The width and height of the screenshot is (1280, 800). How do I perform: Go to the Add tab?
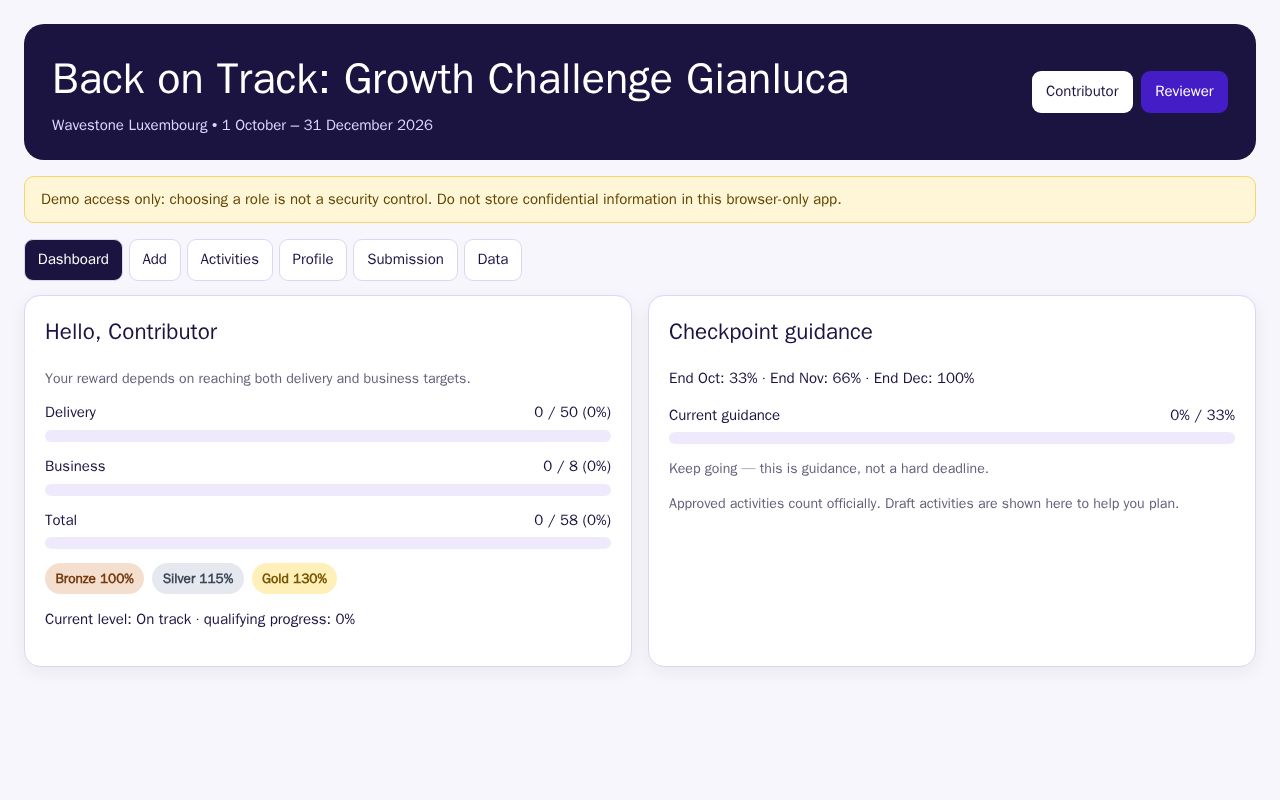coord(155,260)
